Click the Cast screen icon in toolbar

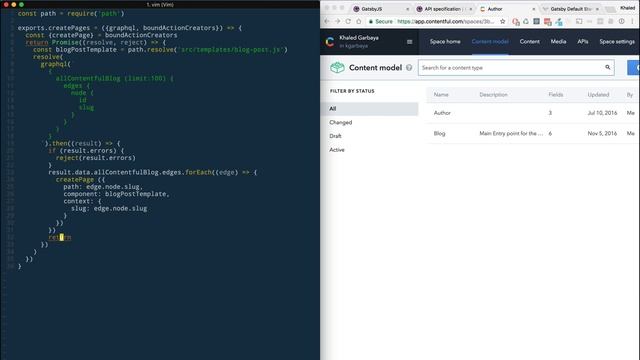point(579,21)
